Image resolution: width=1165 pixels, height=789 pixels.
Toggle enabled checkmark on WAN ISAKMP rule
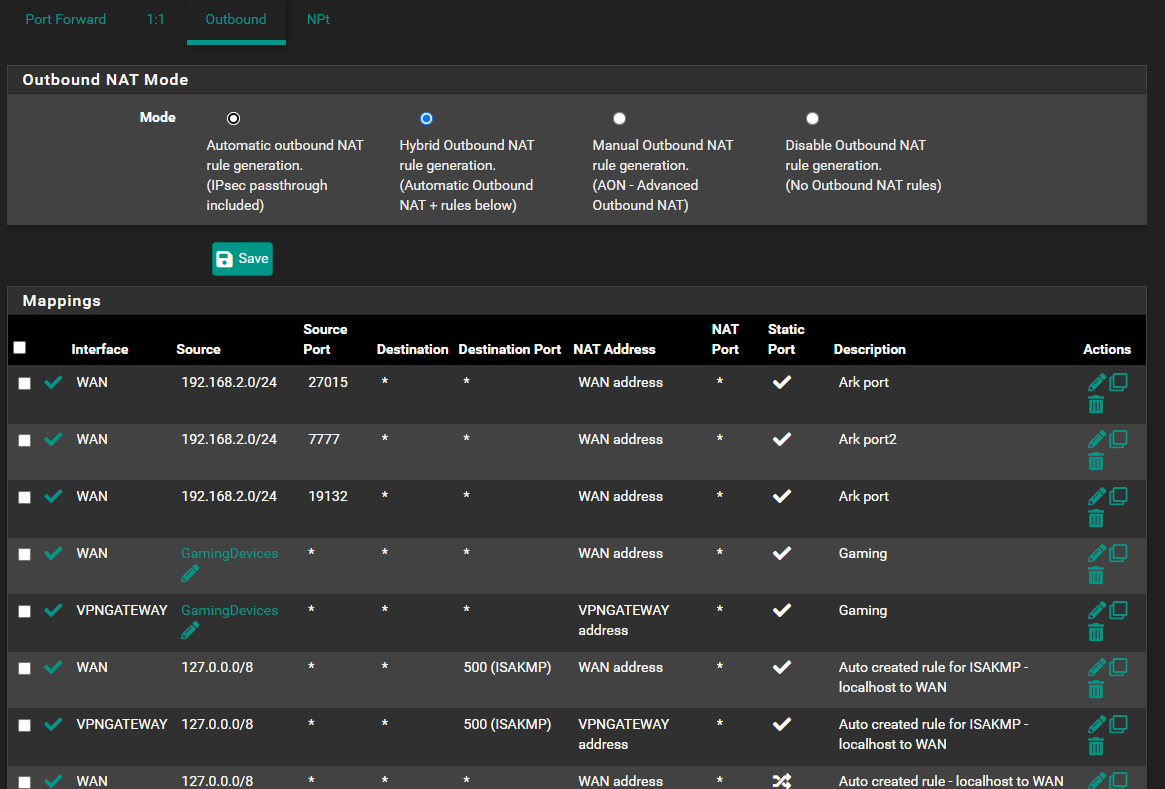click(x=53, y=667)
